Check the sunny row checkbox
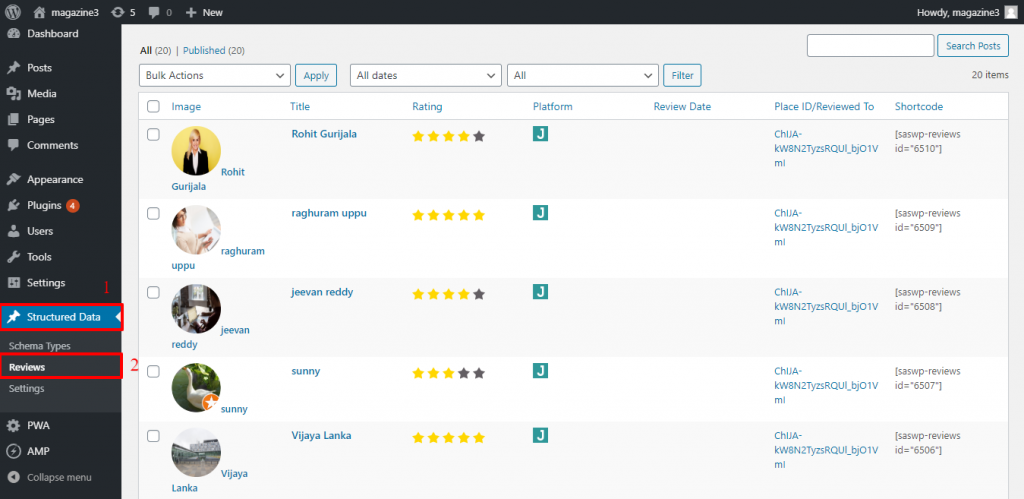 pos(153,372)
